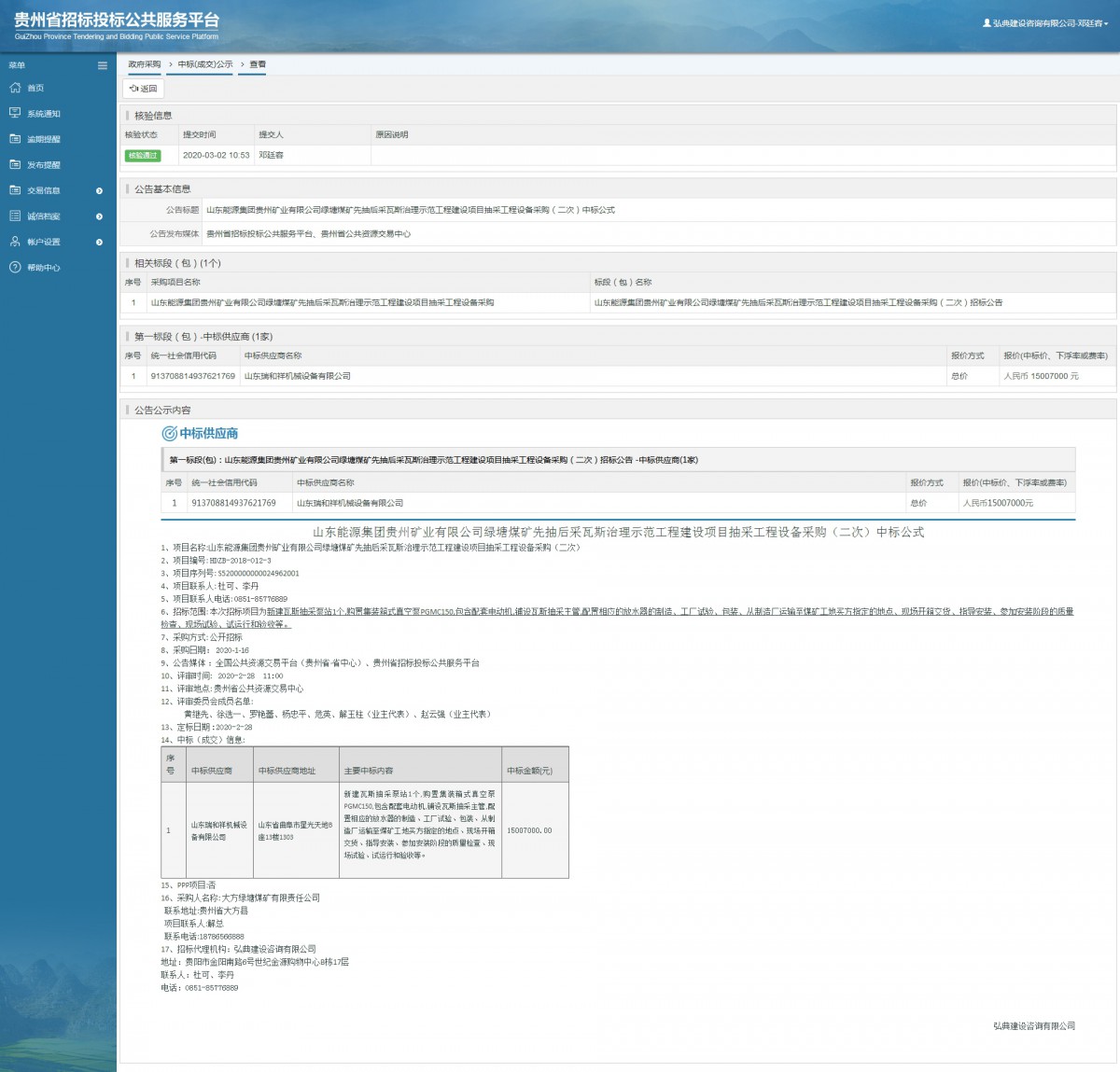Open the 发布提醒 menu item
This screenshot has height=1072, width=1120.
click(44, 165)
